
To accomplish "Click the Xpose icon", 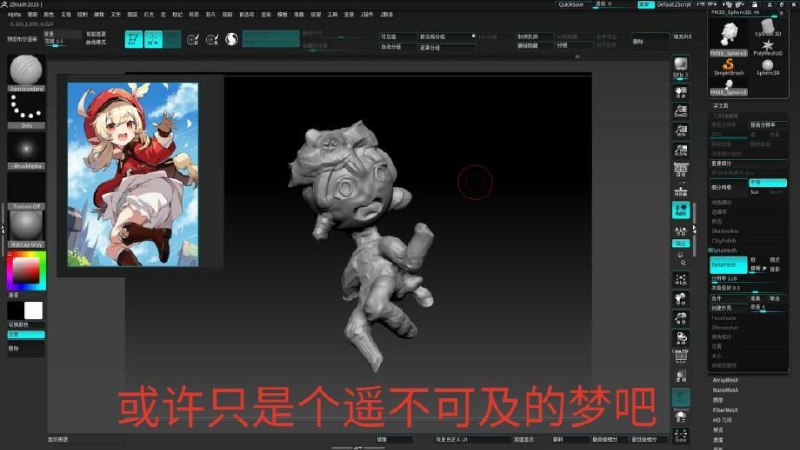I will 681,436.
